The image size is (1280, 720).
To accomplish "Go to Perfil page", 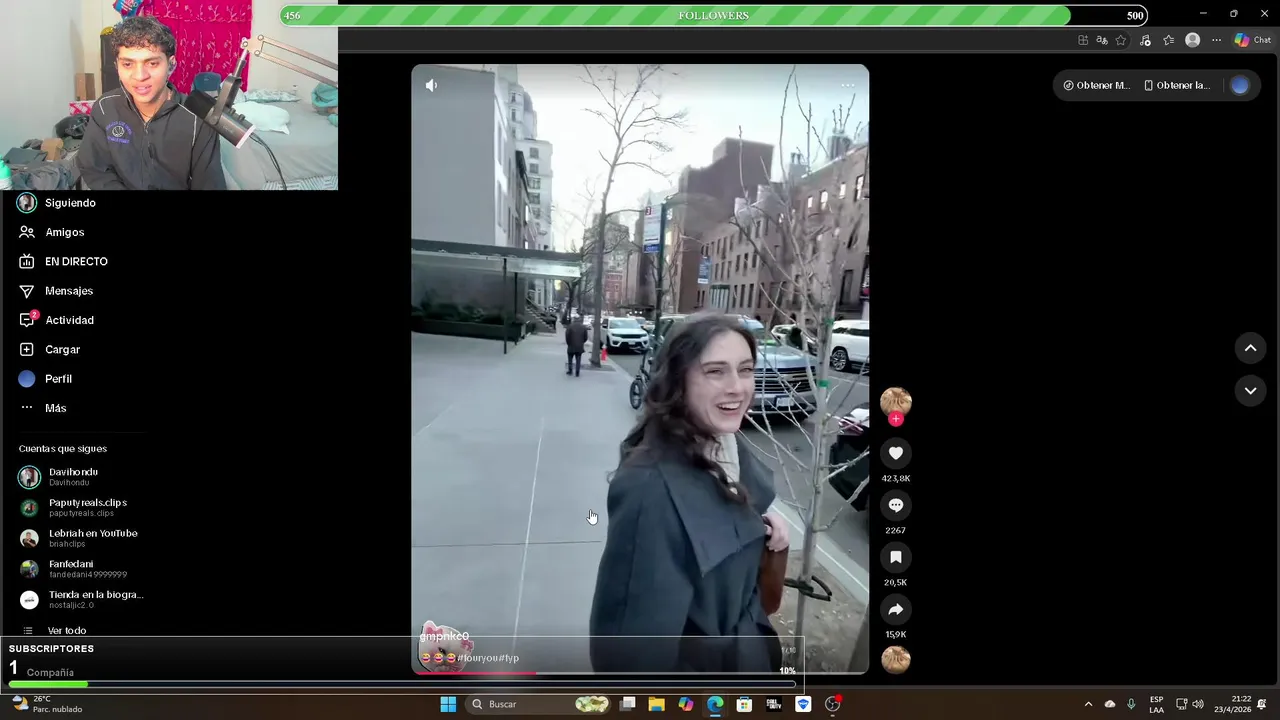I will point(45,379).
